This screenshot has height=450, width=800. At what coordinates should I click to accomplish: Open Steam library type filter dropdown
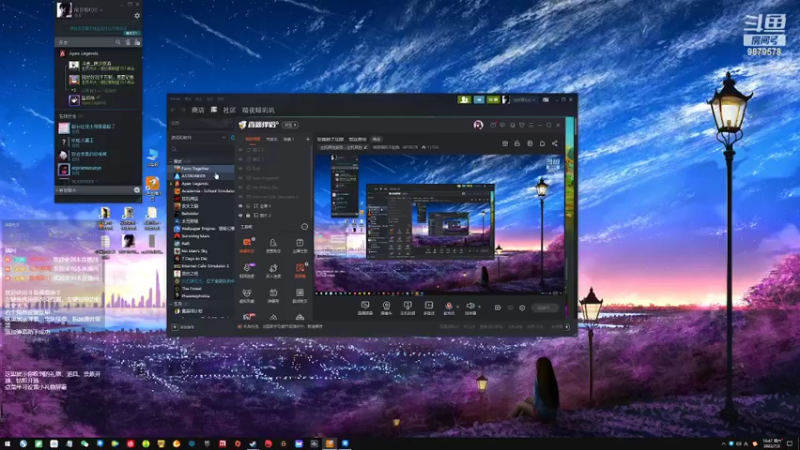click(x=199, y=138)
